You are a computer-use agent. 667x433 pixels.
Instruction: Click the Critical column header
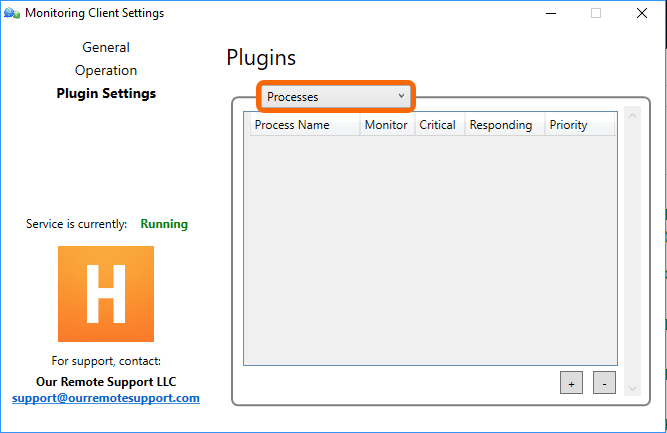[x=439, y=125]
